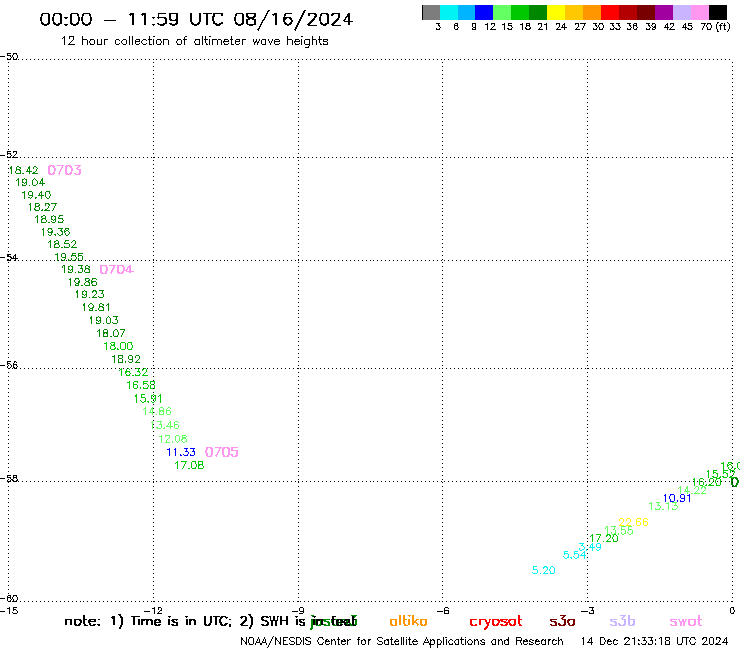Click the pink swot satellite label
This screenshot has height=650, width=740.
coord(686,621)
